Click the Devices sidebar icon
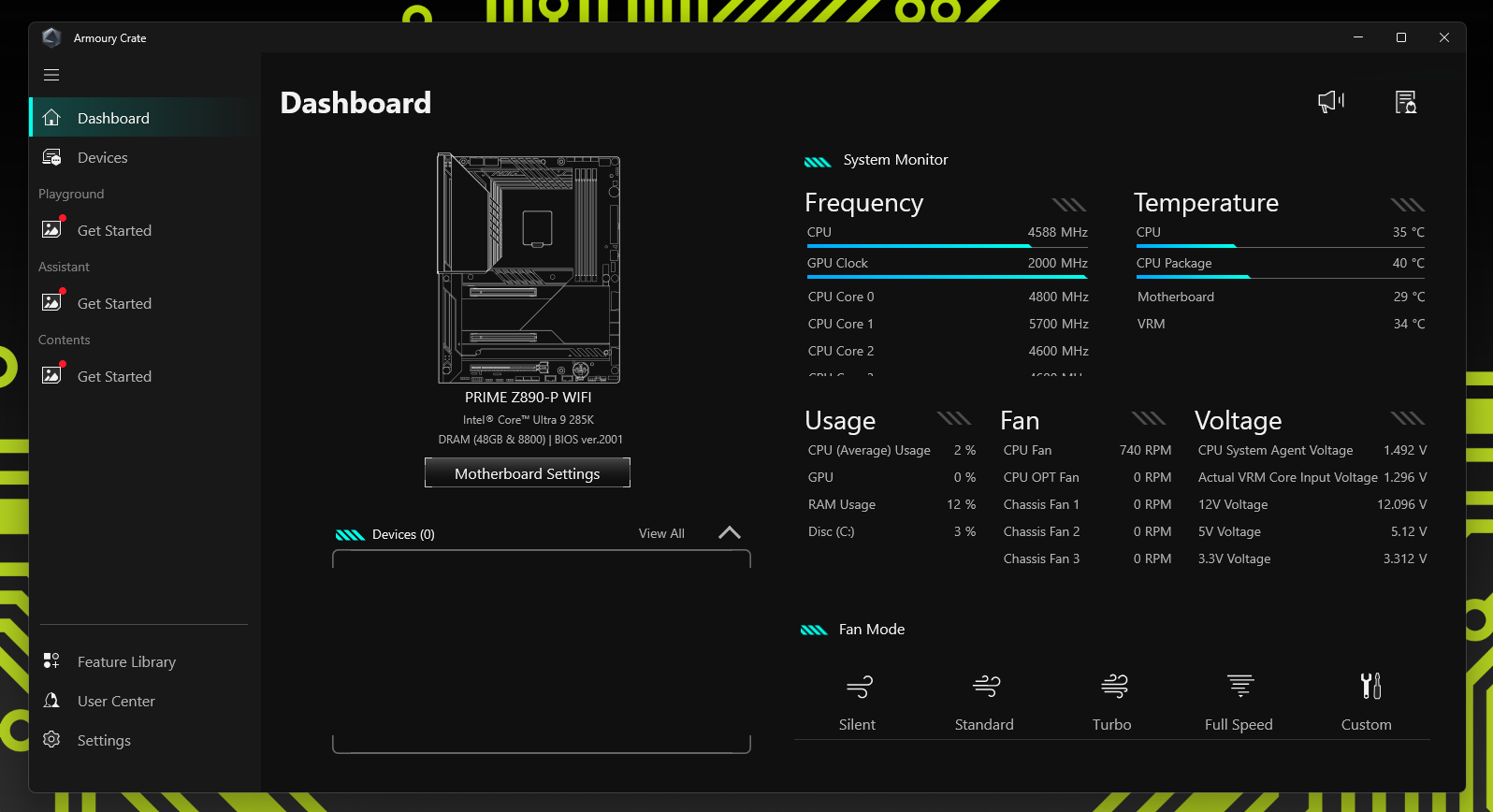1493x812 pixels. 51,157
